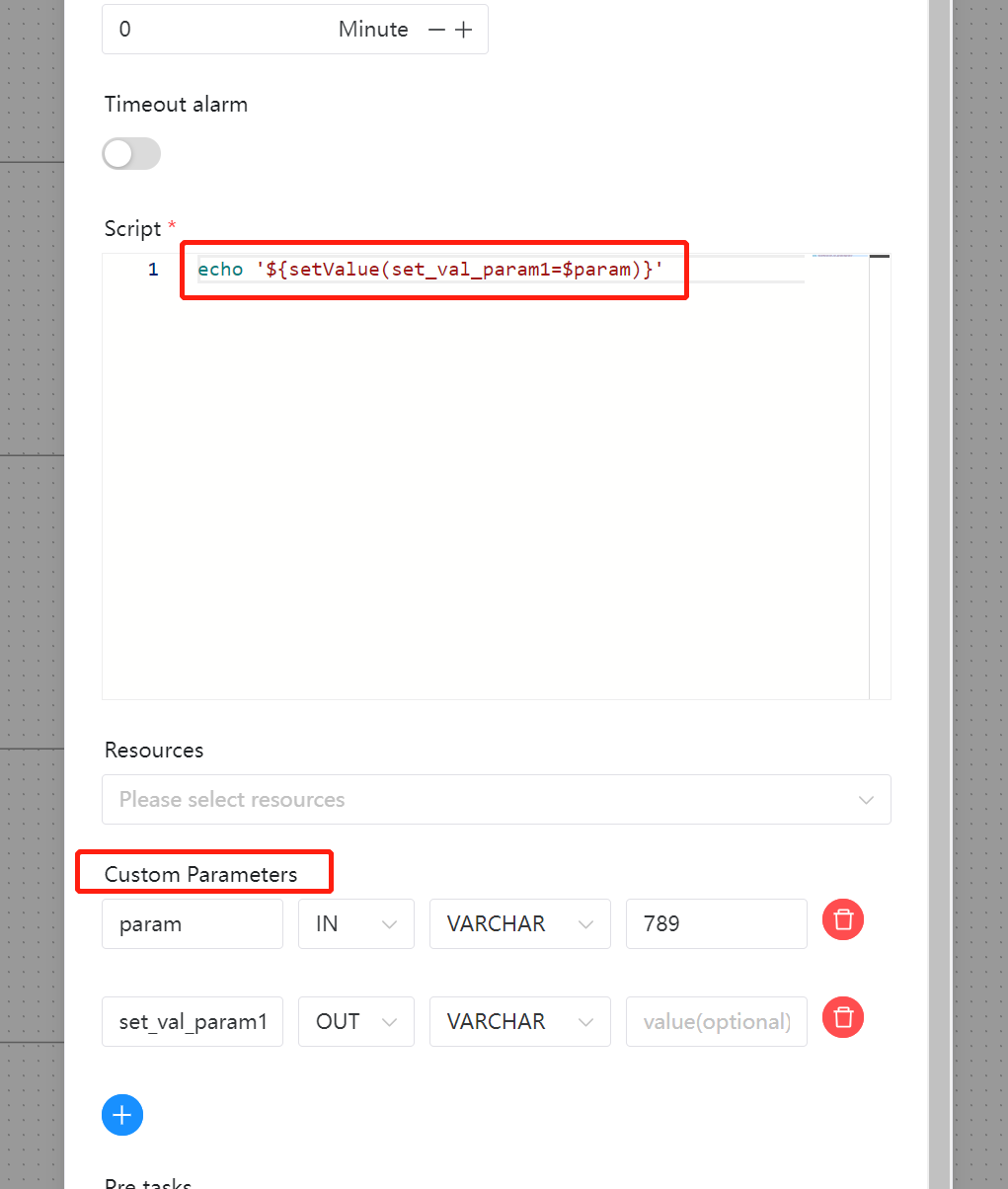Viewport: 1008px width, 1189px height.
Task: Delete the "param" custom parameter
Action: 842,919
